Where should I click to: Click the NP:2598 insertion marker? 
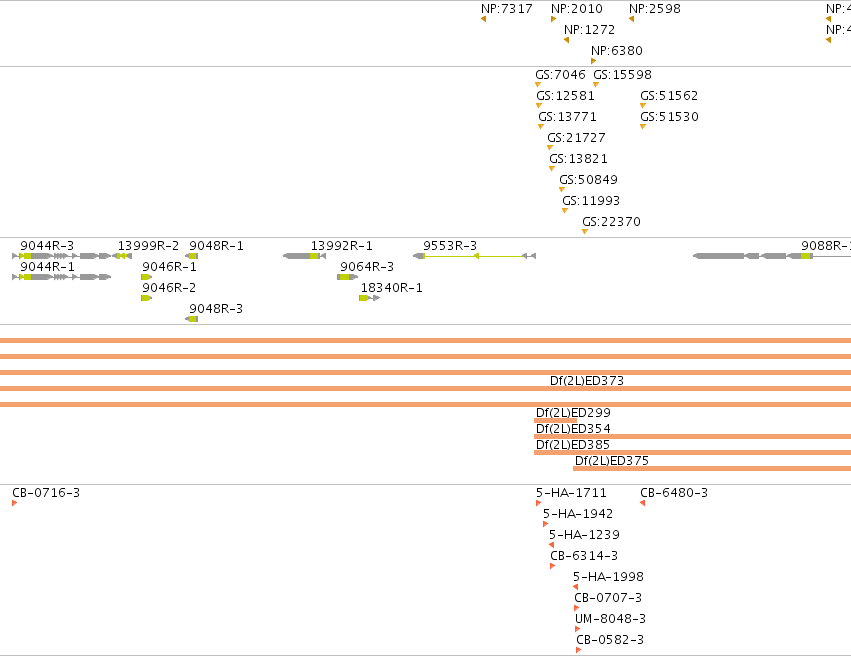pos(631,20)
